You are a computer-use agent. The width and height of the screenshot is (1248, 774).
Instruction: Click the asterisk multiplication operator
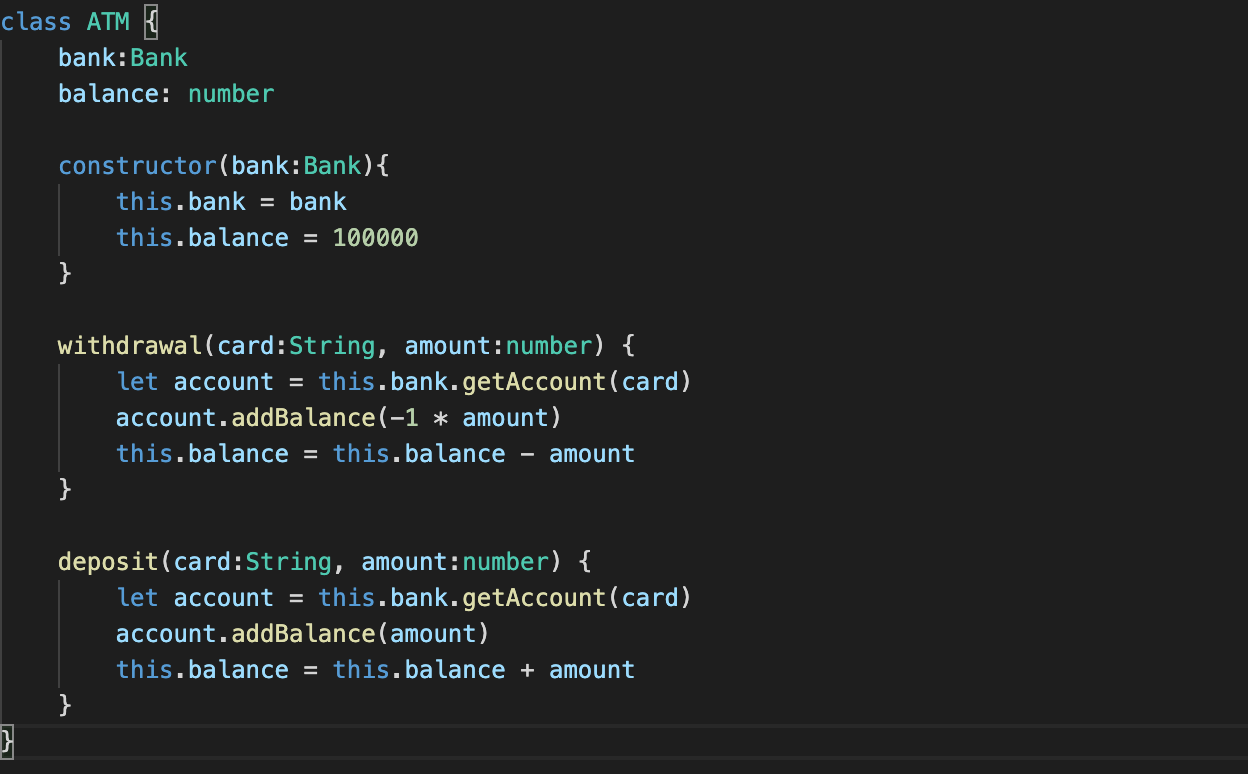pyautogui.click(x=440, y=418)
